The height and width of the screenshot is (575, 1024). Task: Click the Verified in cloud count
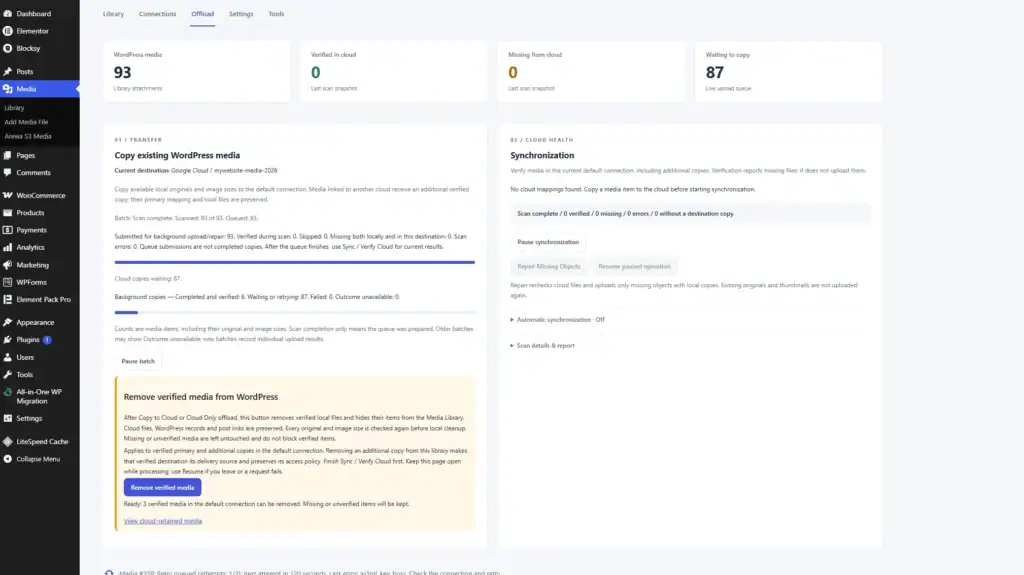315,73
